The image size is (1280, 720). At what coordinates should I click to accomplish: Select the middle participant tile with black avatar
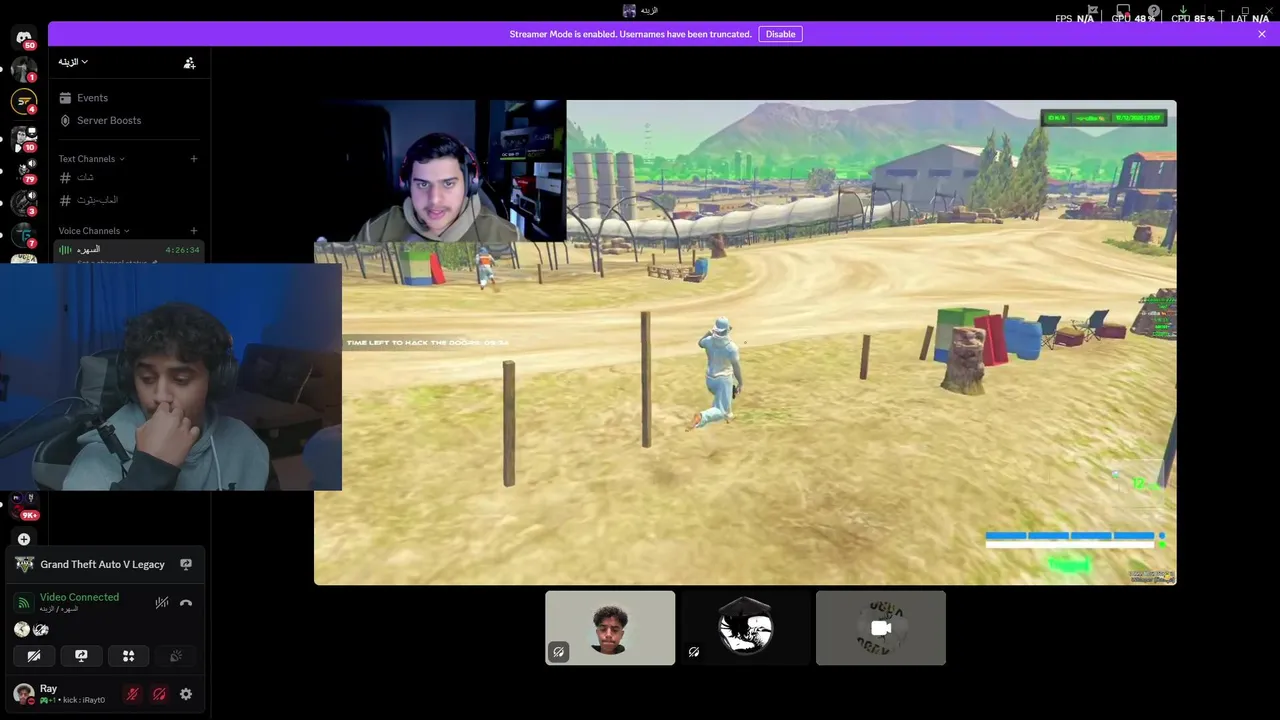(745, 628)
